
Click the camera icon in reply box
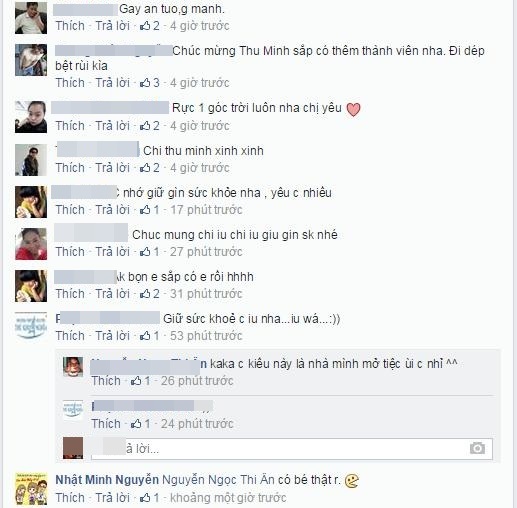pyautogui.click(x=477, y=448)
